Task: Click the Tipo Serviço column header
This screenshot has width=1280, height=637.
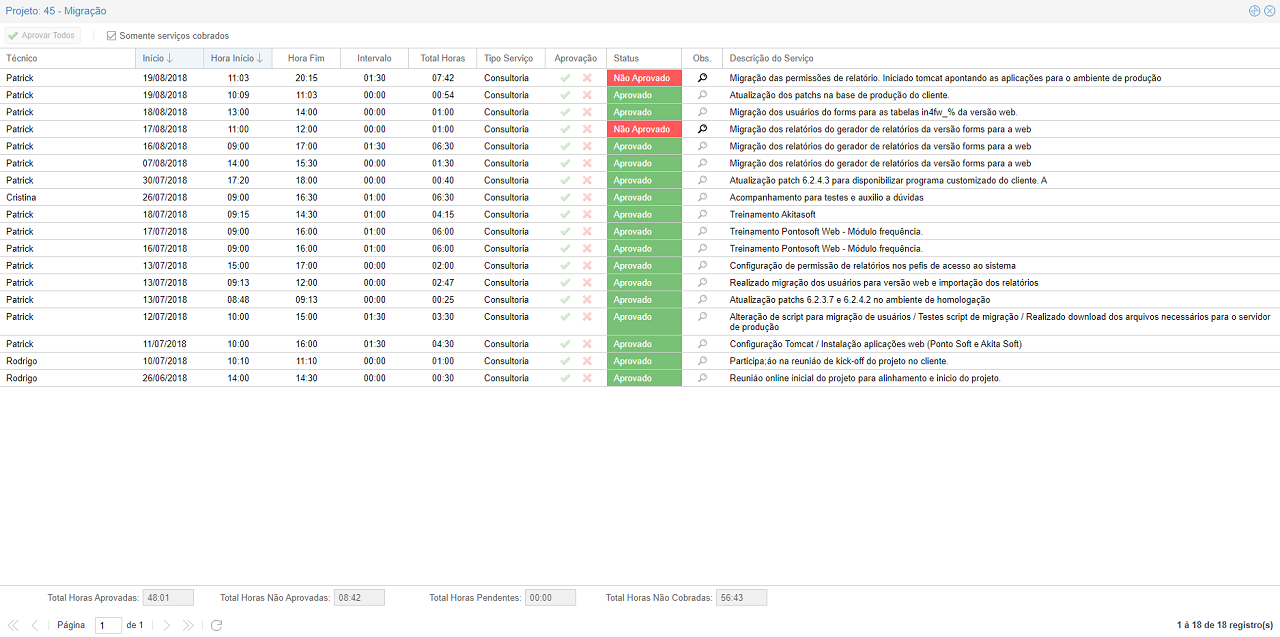Action: pyautogui.click(x=509, y=58)
